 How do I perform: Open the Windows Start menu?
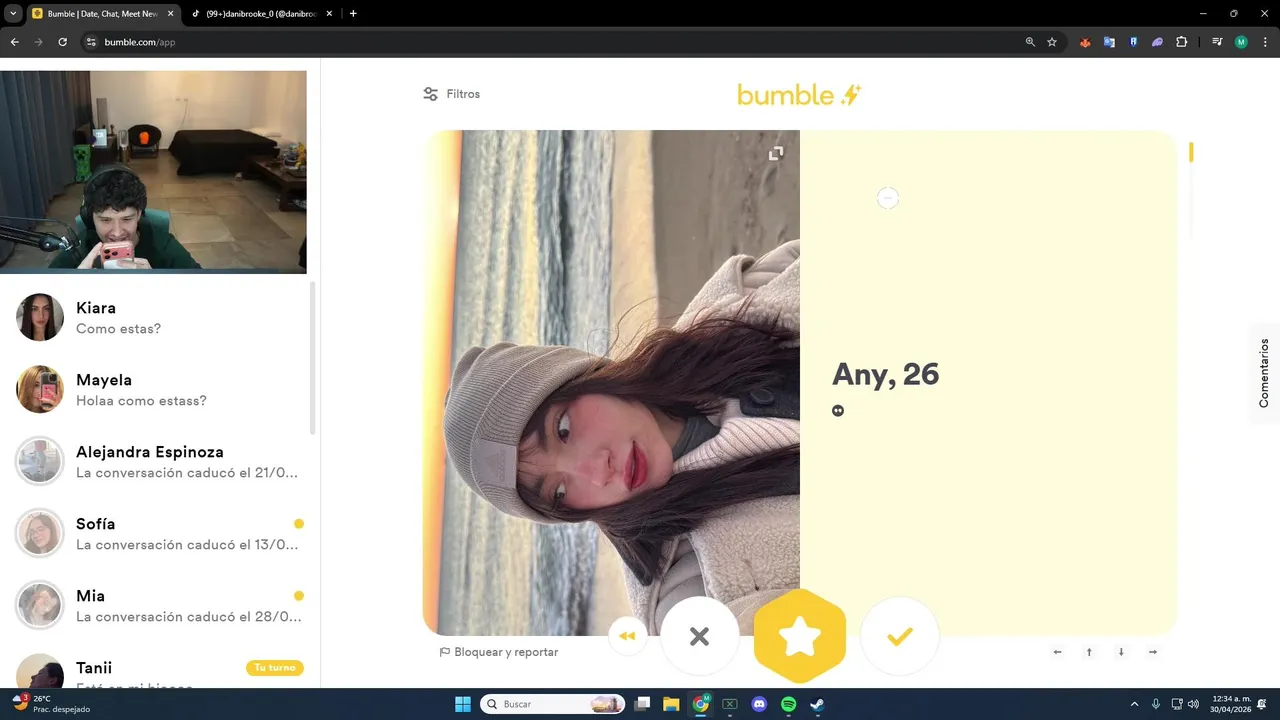(463, 704)
